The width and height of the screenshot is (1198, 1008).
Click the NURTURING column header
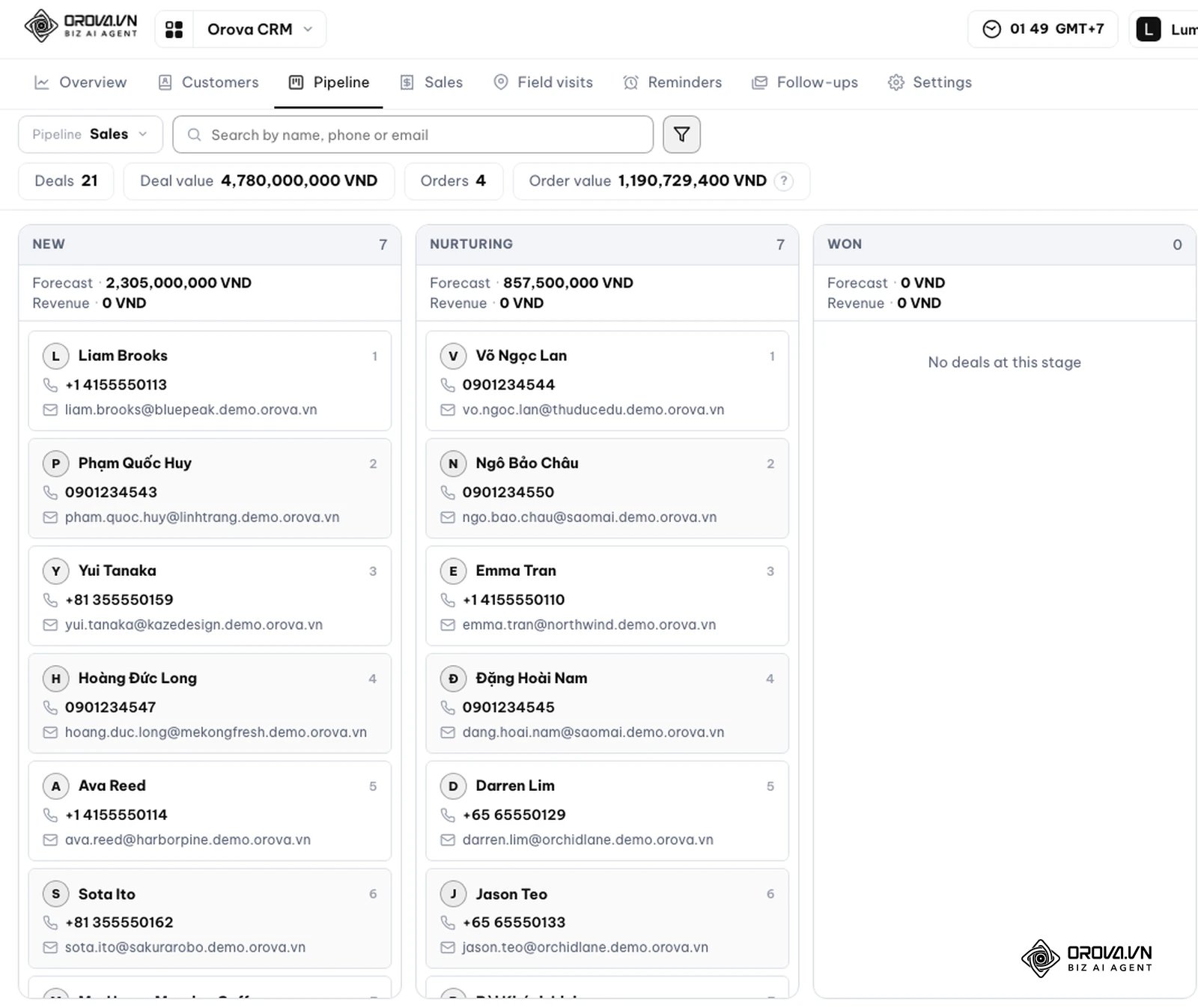(607, 244)
